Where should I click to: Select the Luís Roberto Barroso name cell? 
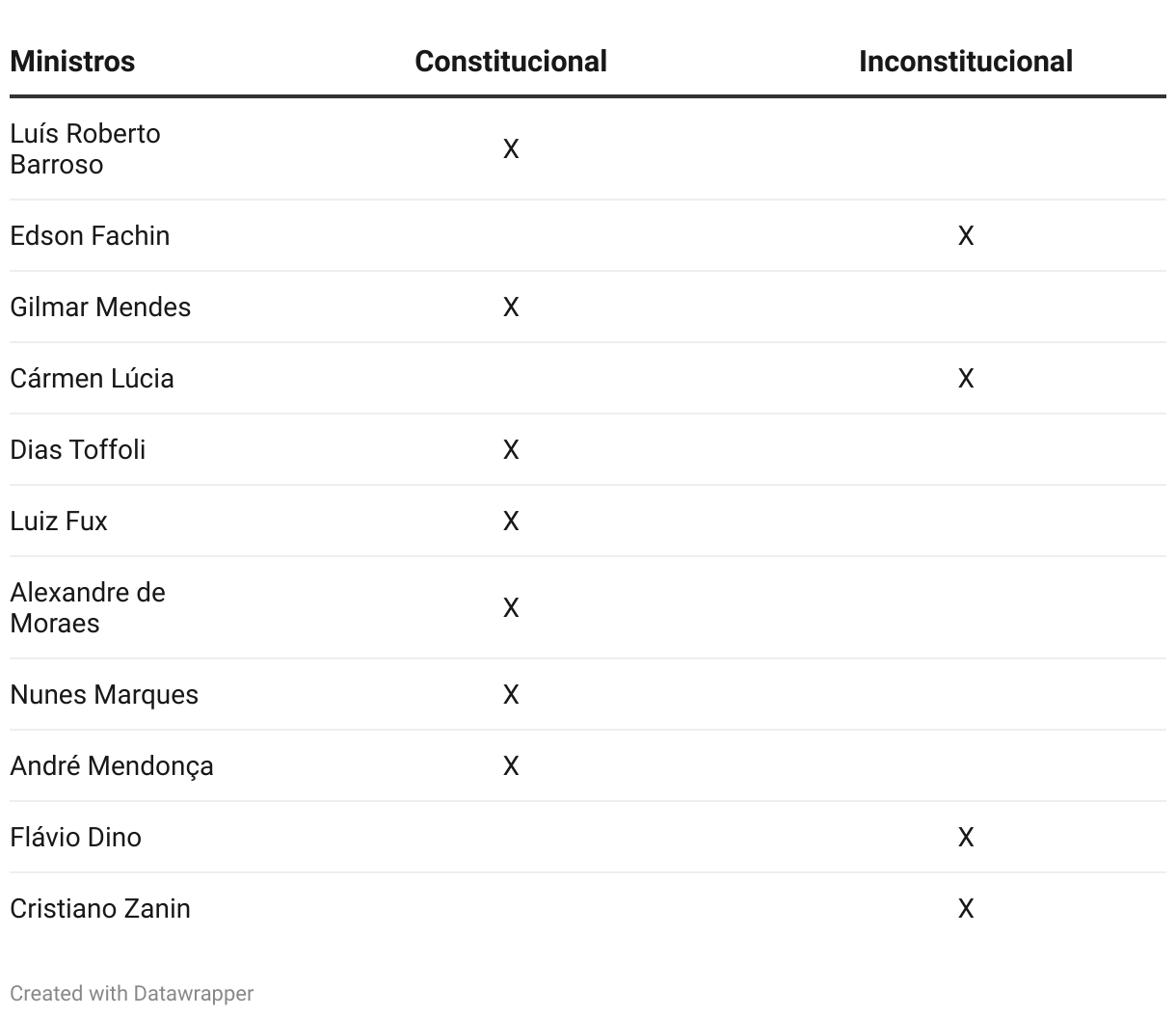point(85,148)
